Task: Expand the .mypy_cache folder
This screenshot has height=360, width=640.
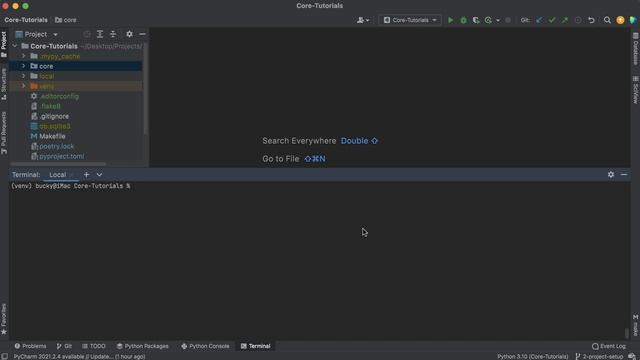Action: [x=24, y=56]
